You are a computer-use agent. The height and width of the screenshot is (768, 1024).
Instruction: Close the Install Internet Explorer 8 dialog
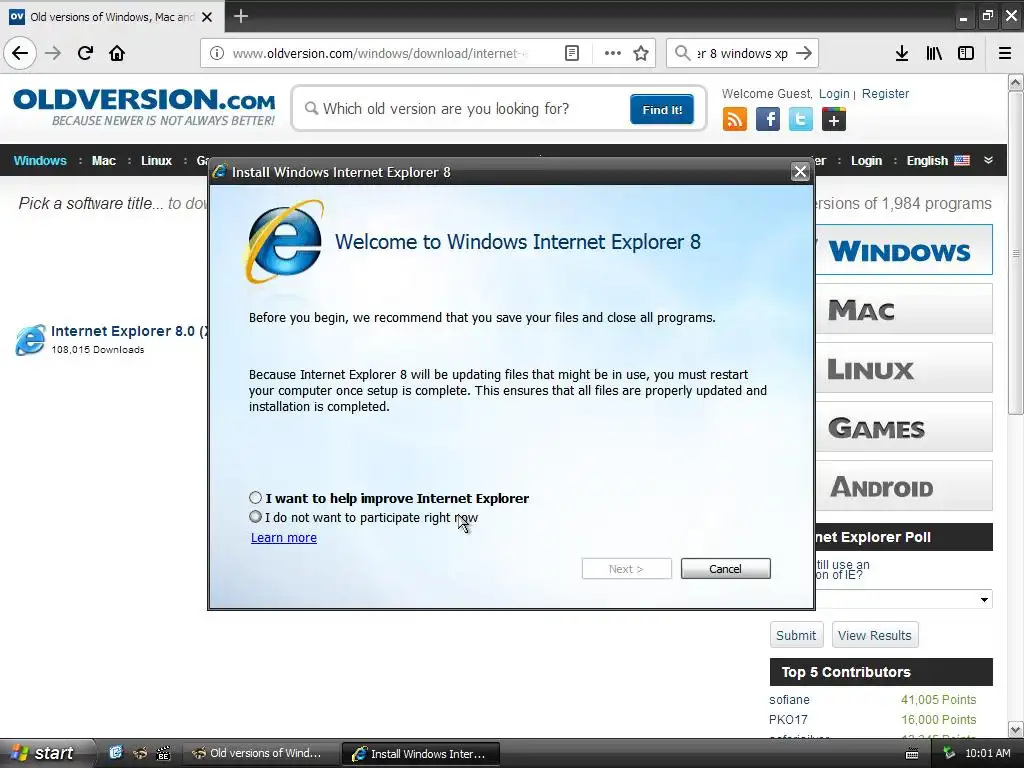(800, 172)
